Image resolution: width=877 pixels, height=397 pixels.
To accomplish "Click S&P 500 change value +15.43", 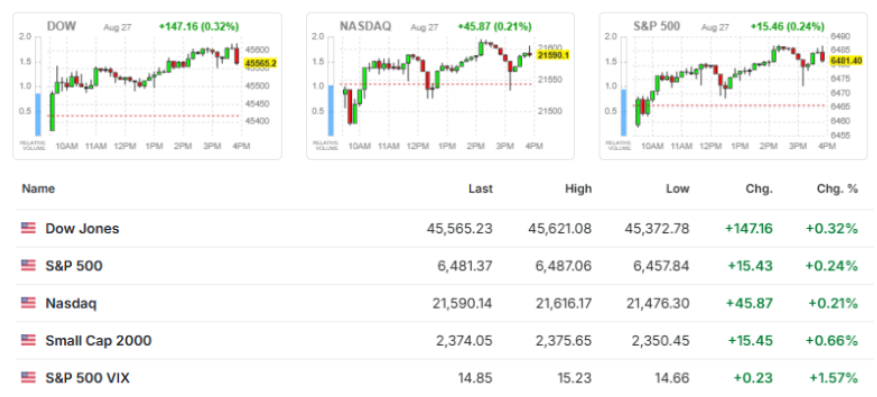I will point(750,266).
